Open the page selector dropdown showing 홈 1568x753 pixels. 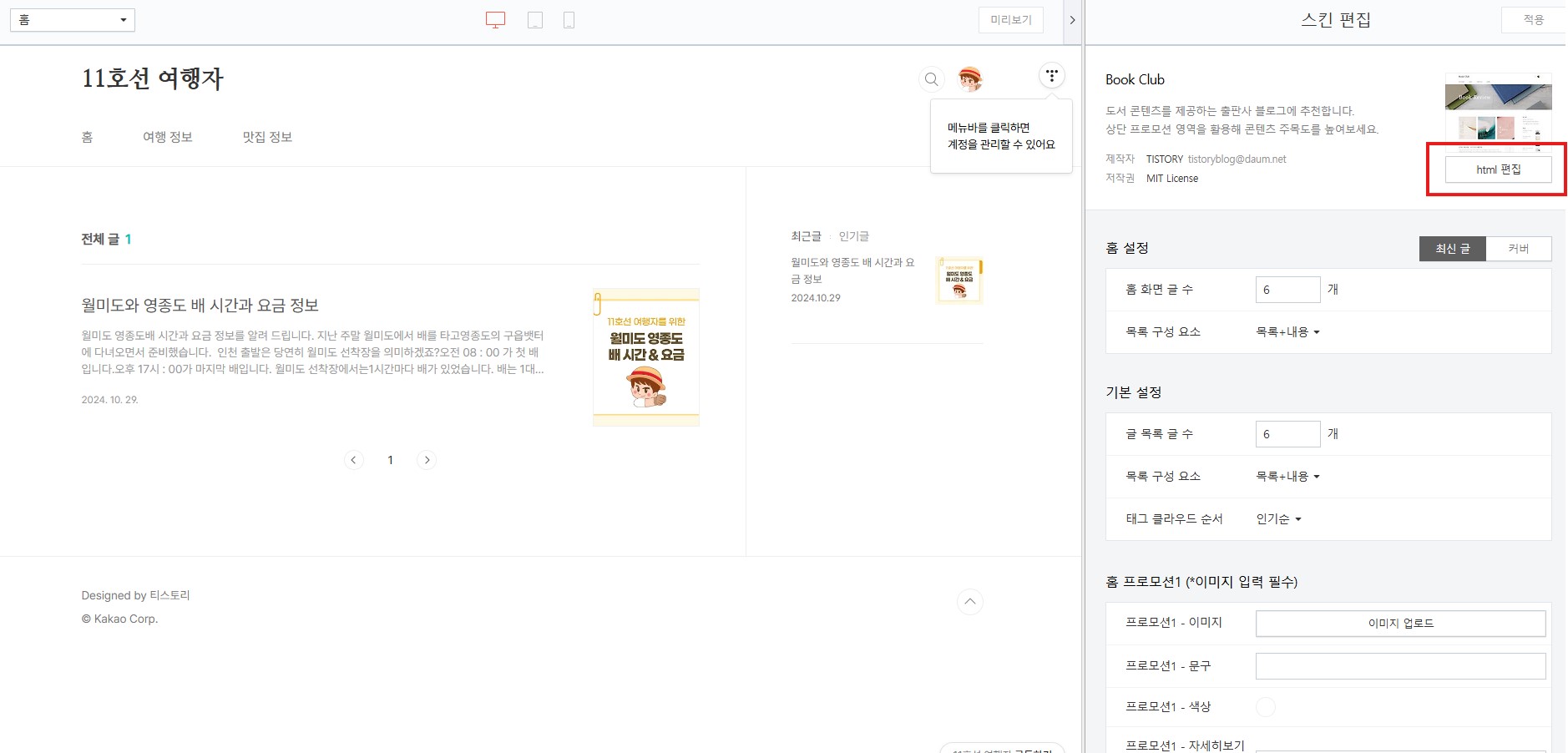73,20
